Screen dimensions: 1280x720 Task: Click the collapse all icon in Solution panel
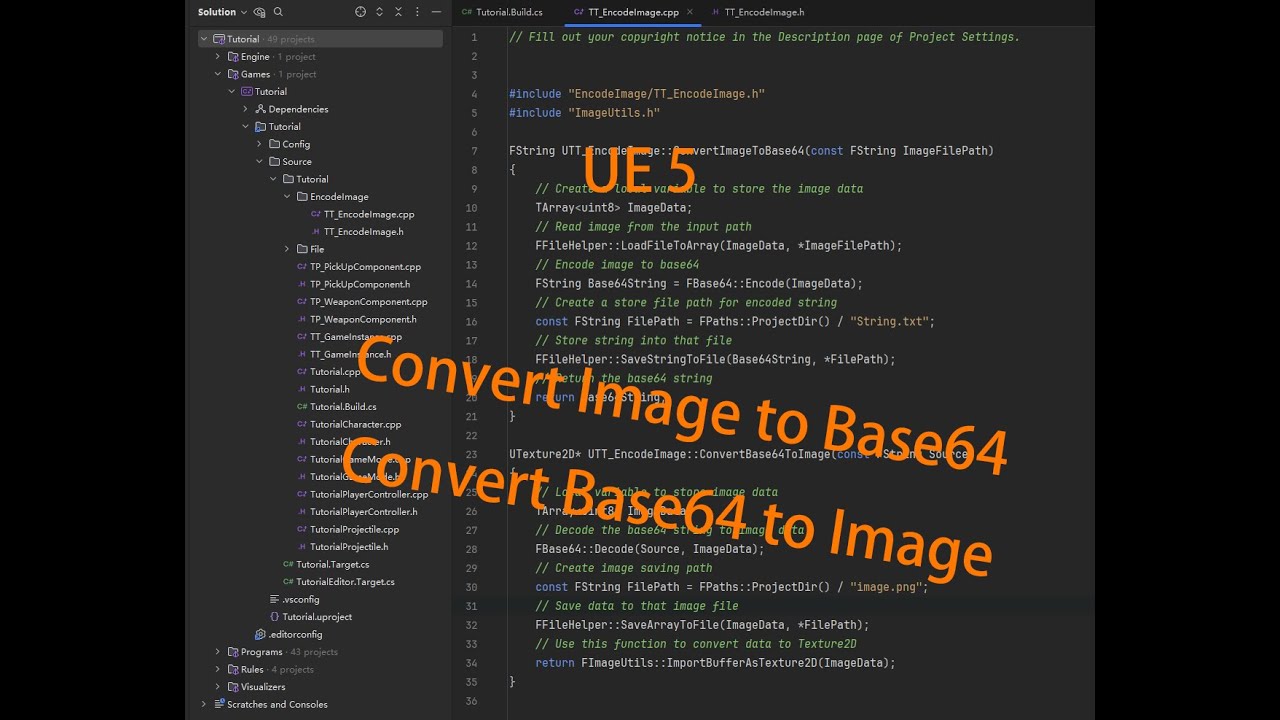tap(397, 12)
